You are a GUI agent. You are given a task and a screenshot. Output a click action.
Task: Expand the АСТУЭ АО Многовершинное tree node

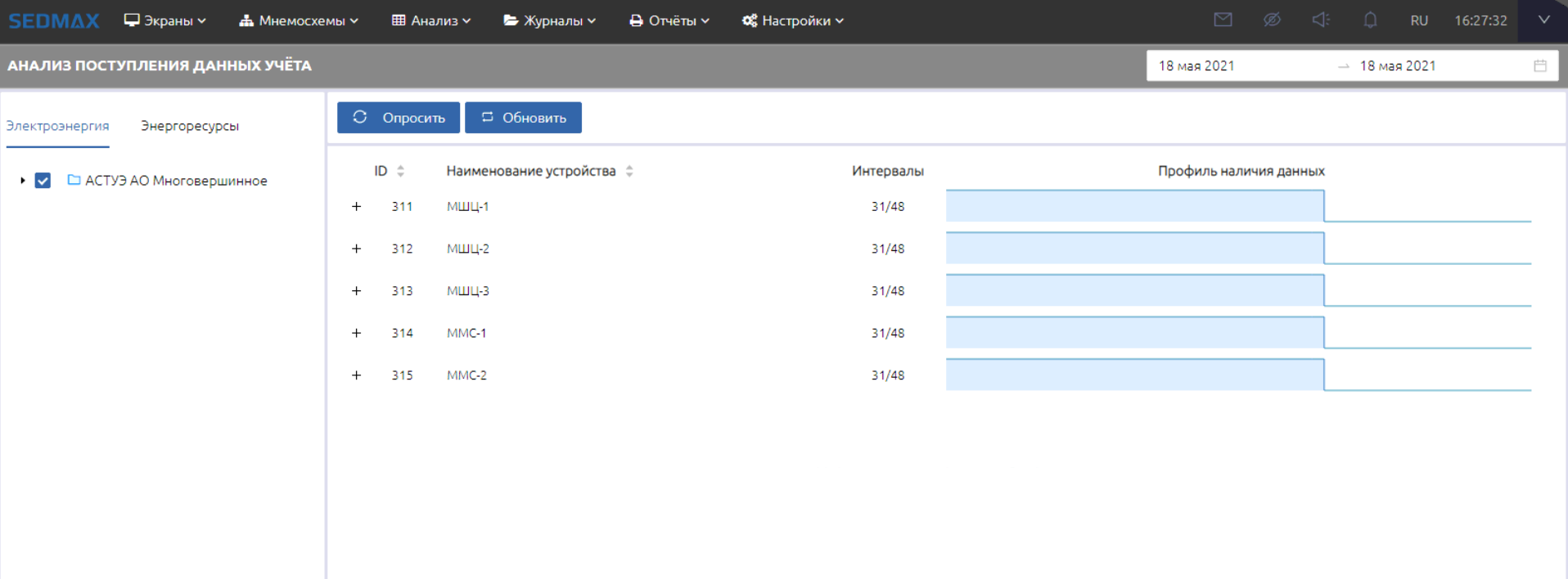pos(22,181)
